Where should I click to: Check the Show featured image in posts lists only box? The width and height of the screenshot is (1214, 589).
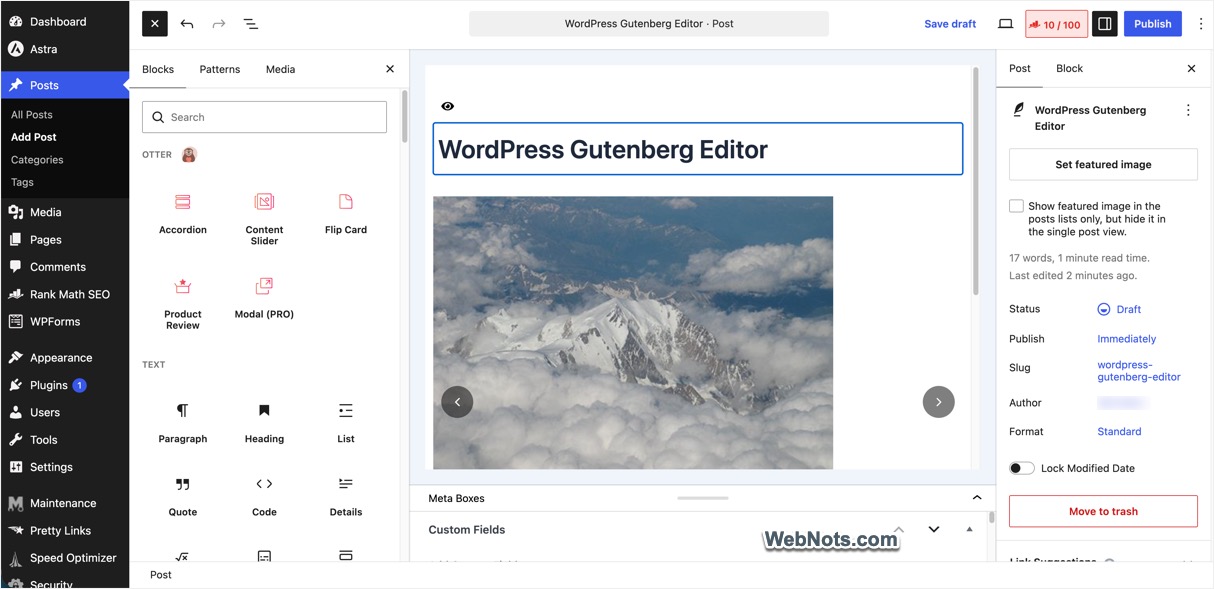[x=1016, y=206]
